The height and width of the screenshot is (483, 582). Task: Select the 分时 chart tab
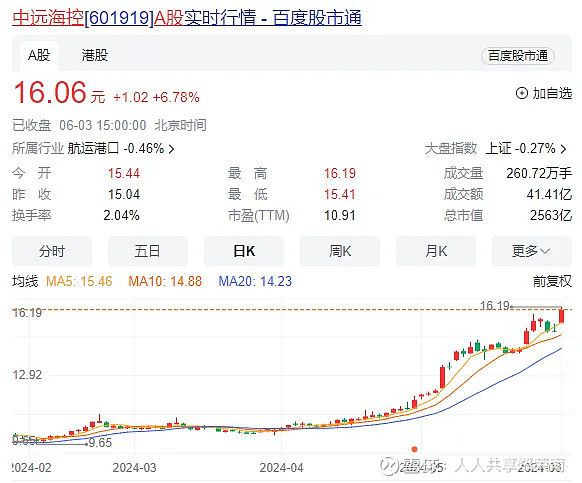click(x=52, y=251)
